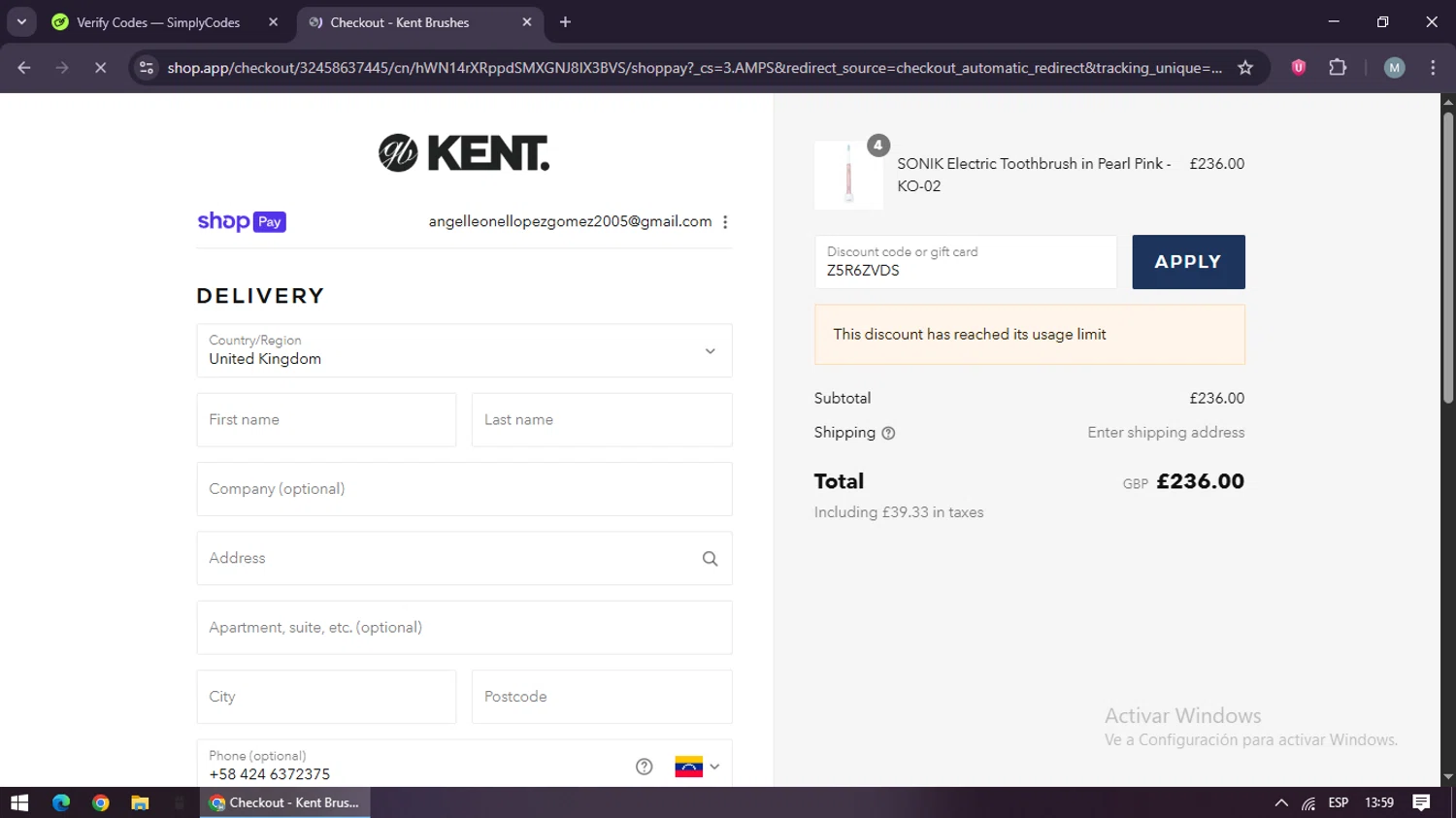Open the Chrome profile M avatar

click(1395, 68)
